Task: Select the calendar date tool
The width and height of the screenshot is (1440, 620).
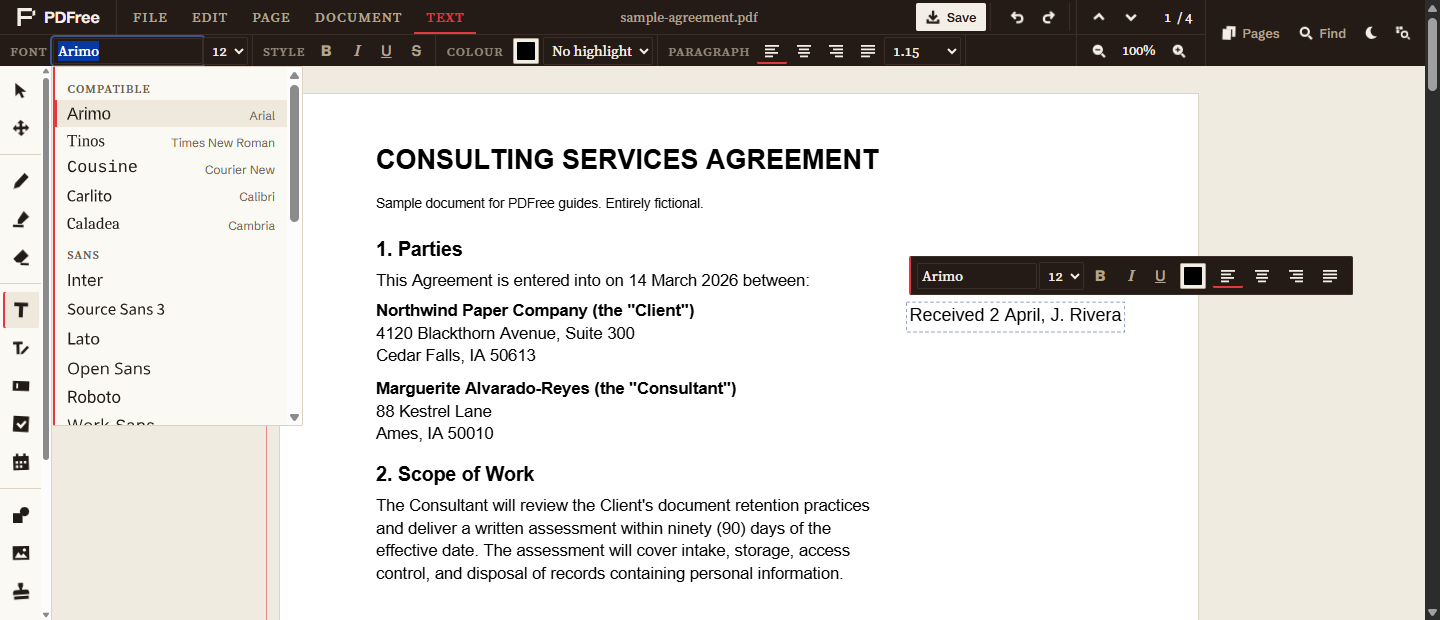Action: point(21,462)
